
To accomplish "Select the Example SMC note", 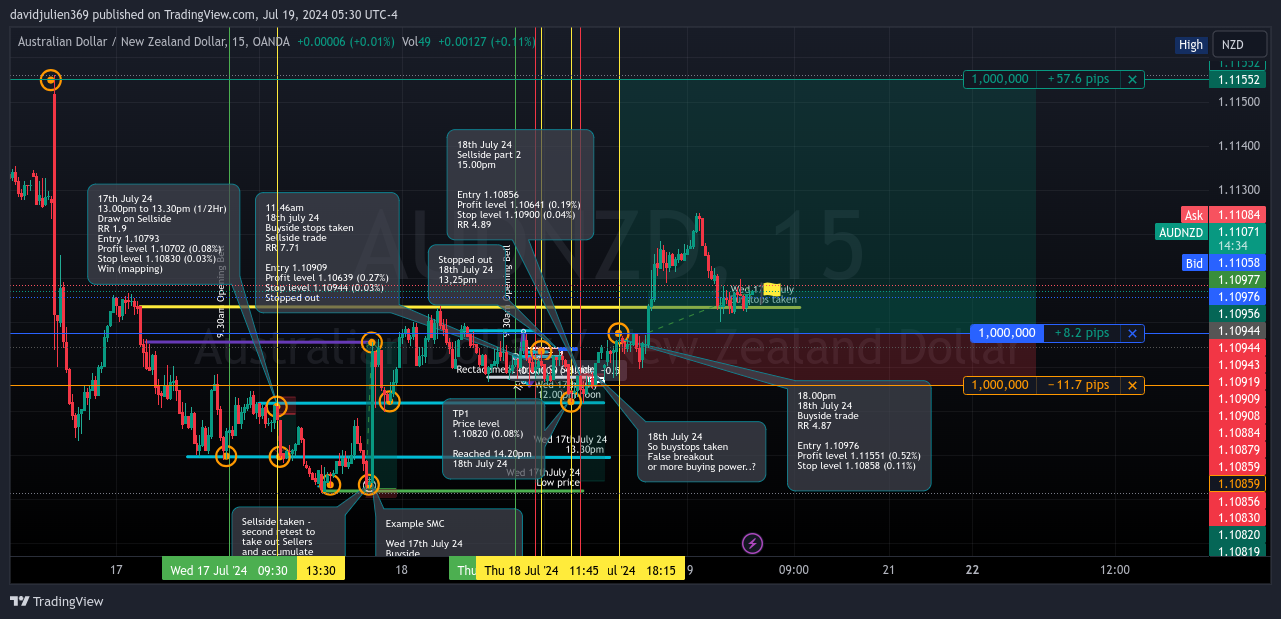I will point(448,534).
